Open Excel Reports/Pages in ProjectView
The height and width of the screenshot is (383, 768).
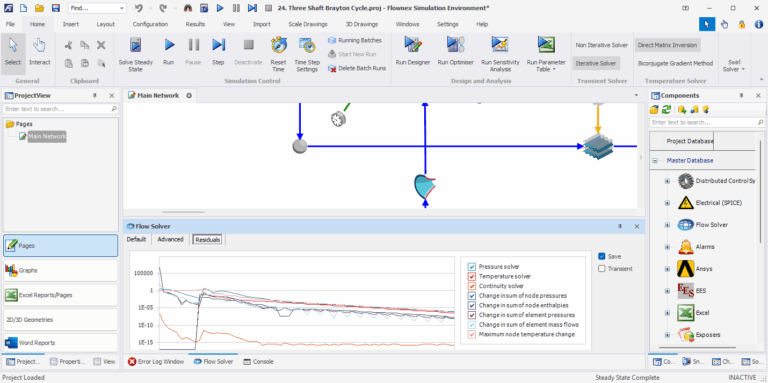[60, 295]
